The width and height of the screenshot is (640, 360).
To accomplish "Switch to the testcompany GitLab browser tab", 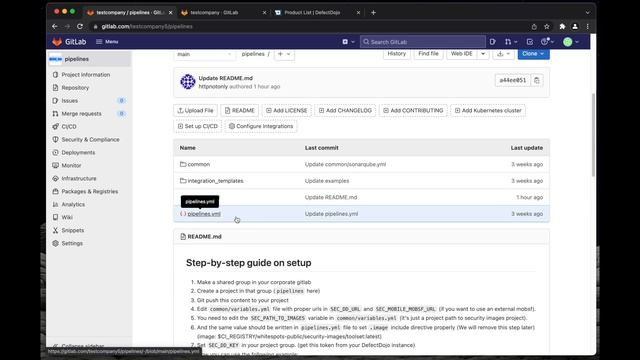I will click(x=222, y=13).
